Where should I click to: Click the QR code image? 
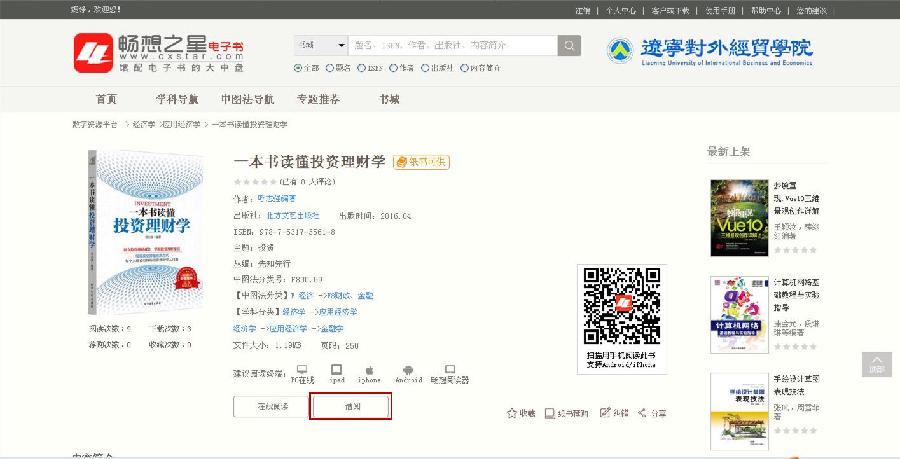click(622, 306)
